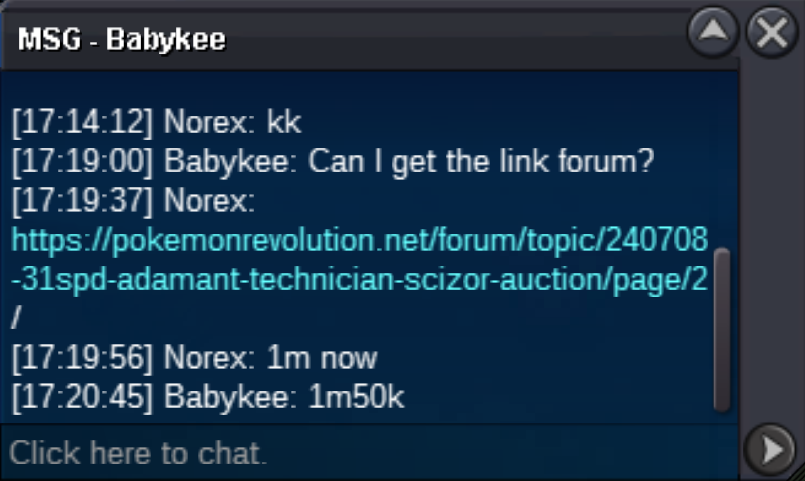
Task: Click the chat scrollbar thumb
Action: (x=722, y=330)
